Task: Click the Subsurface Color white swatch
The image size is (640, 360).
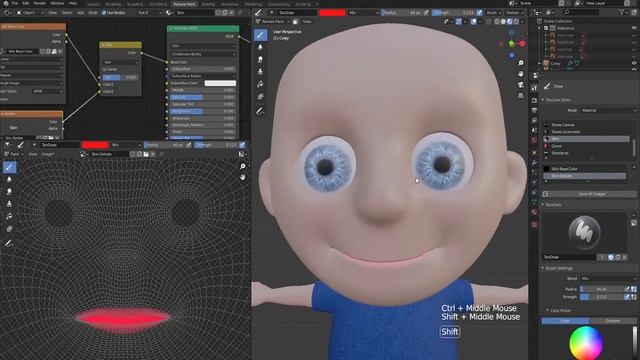Action: click(x=220, y=83)
